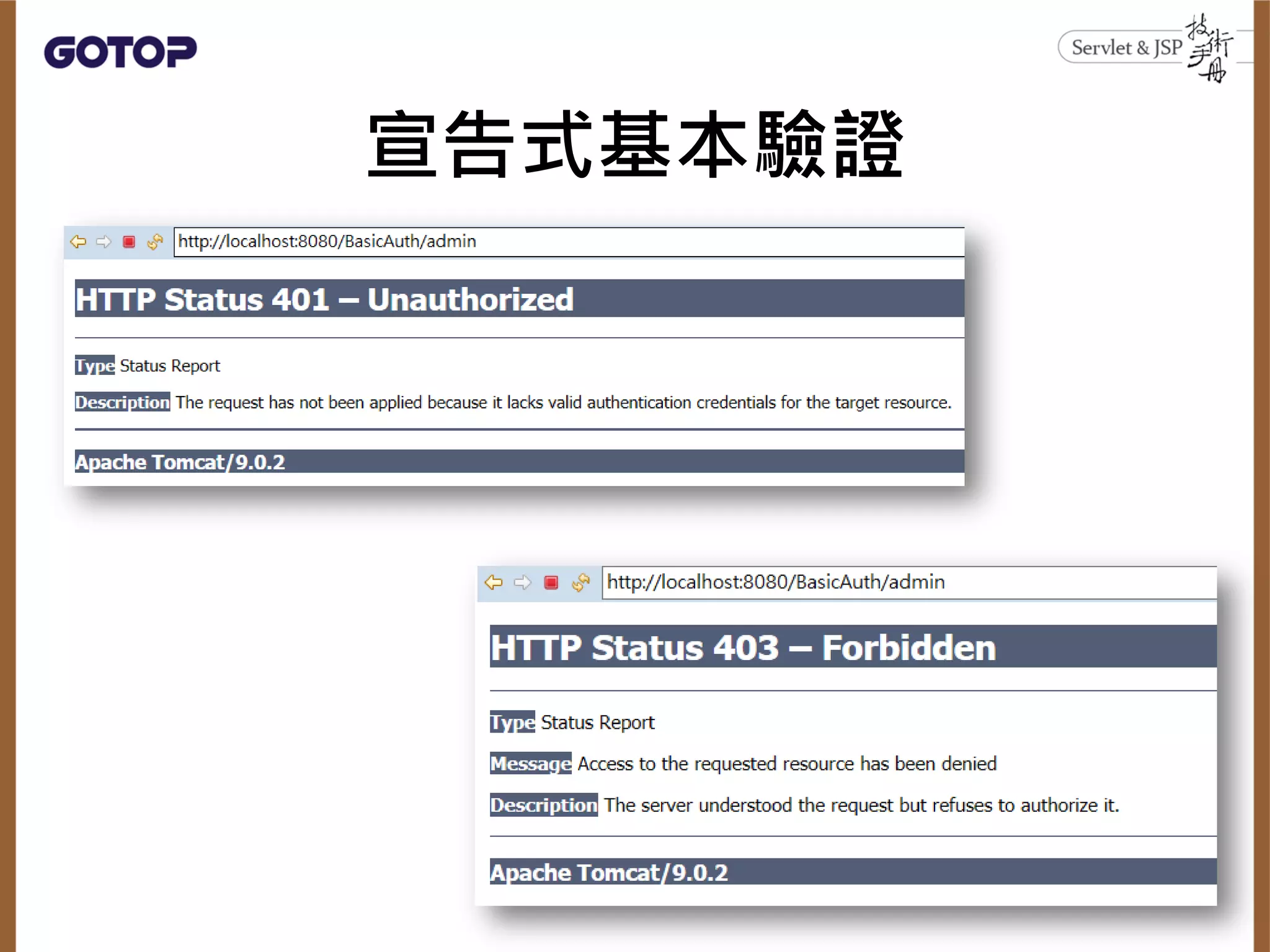Click refresh icon in lower browser toolbar
This screenshot has height=952, width=1270.
click(581, 583)
